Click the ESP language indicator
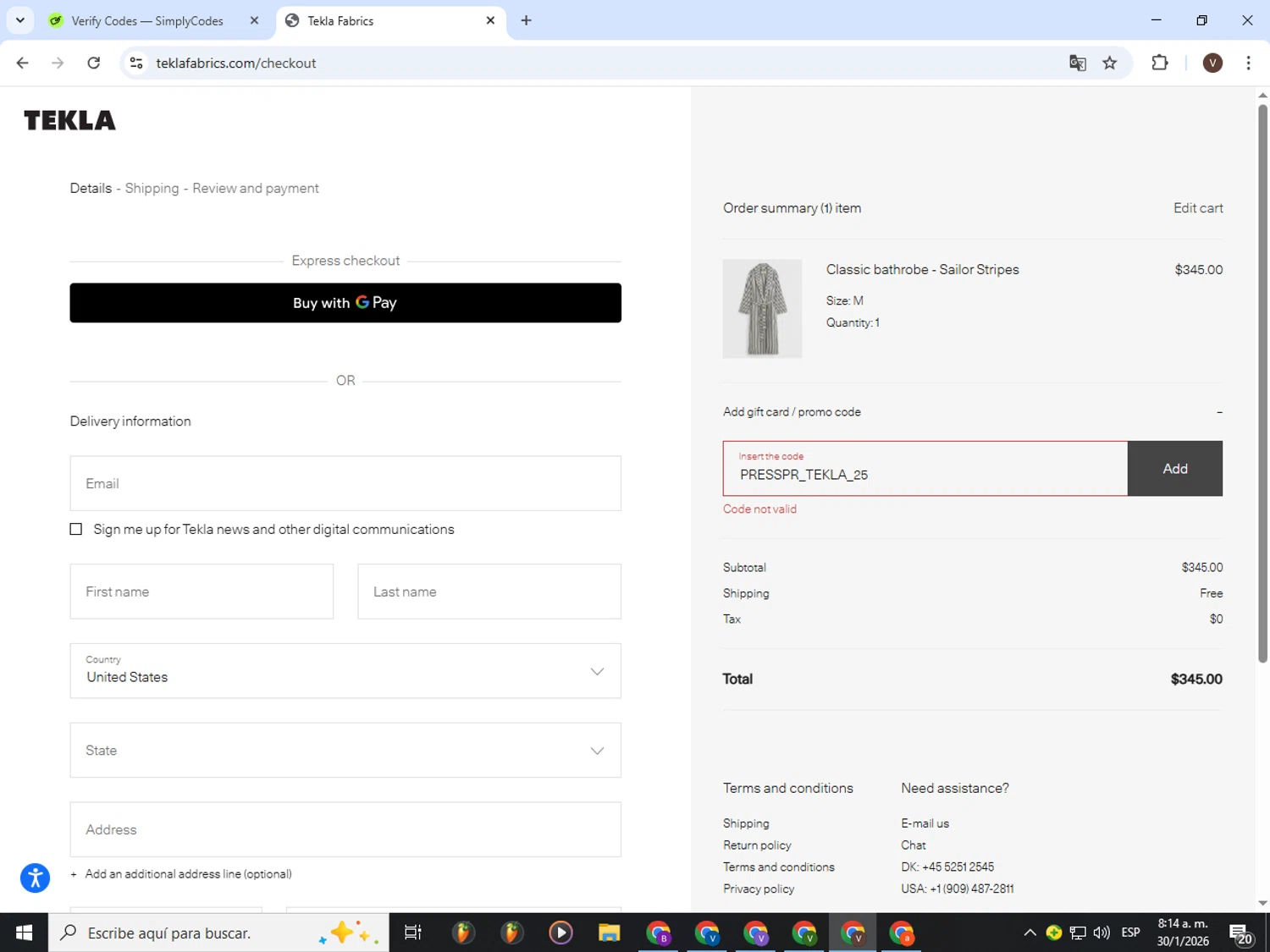This screenshot has width=1270, height=952. point(1130,933)
